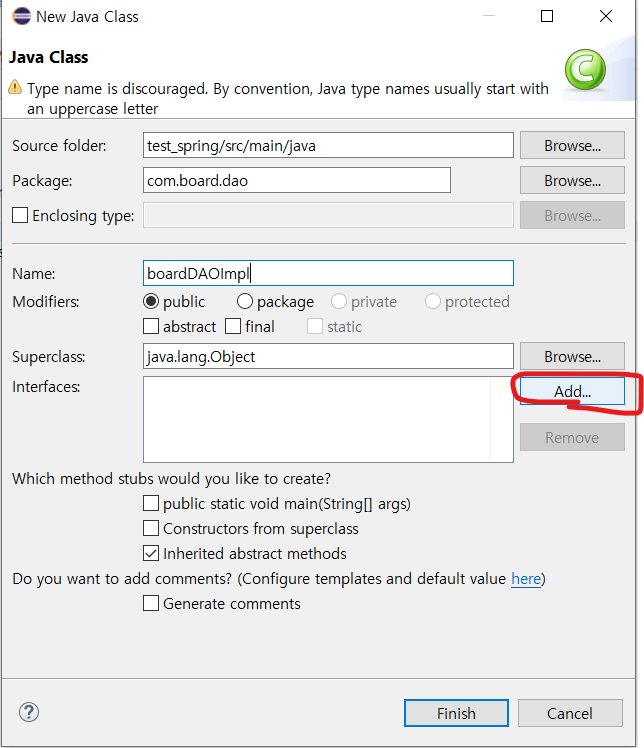
Task: Click into the Source folder text field
Action: 328,145
